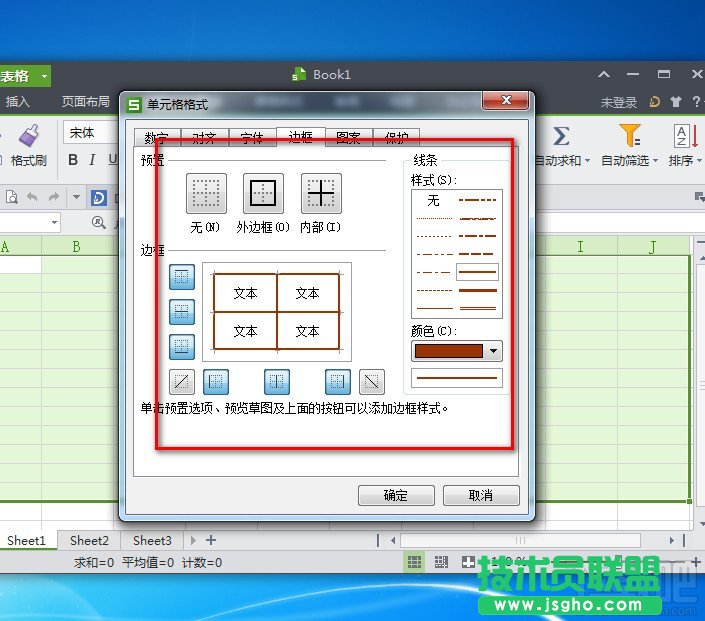Click the AutoFilter funnel icon
This screenshot has width=705, height=621.
click(x=629, y=136)
